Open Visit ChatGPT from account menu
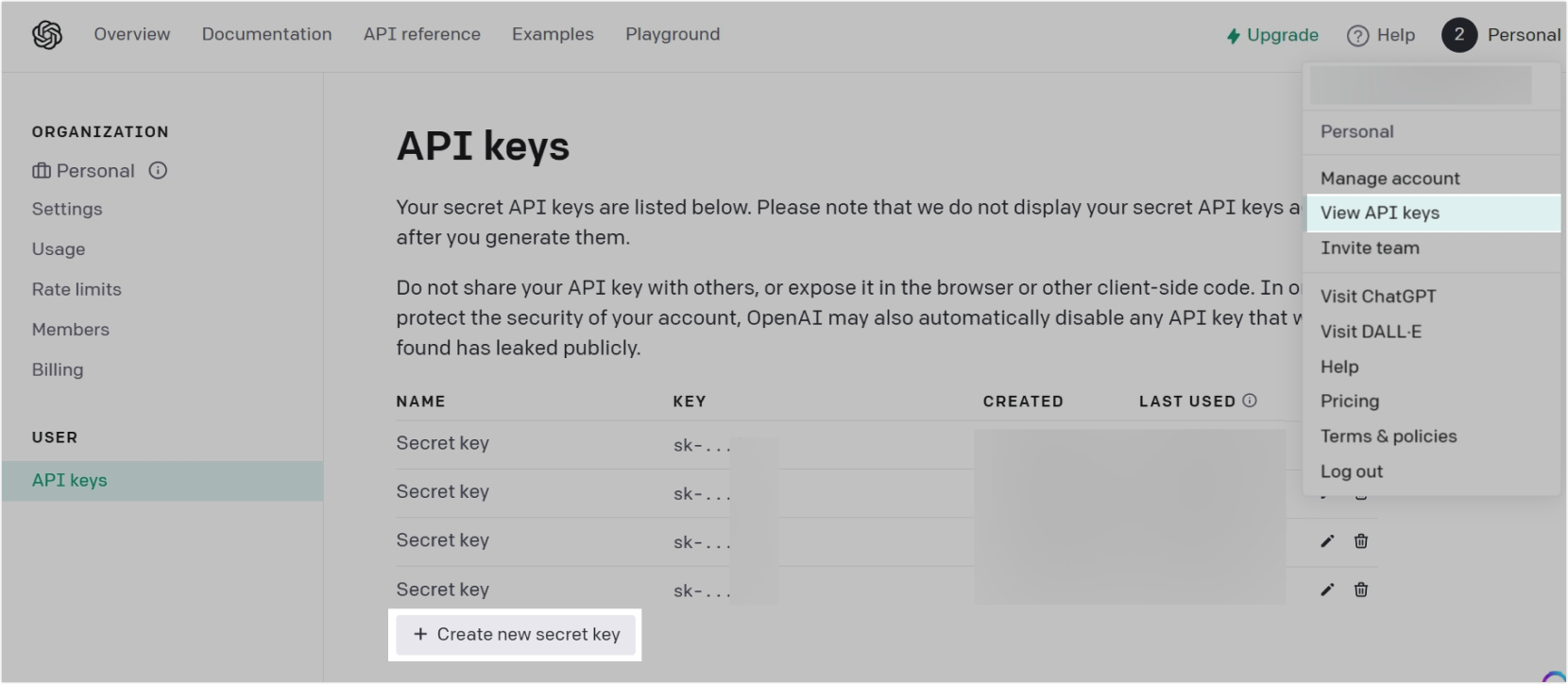This screenshot has height=684, width=1568. click(1377, 297)
